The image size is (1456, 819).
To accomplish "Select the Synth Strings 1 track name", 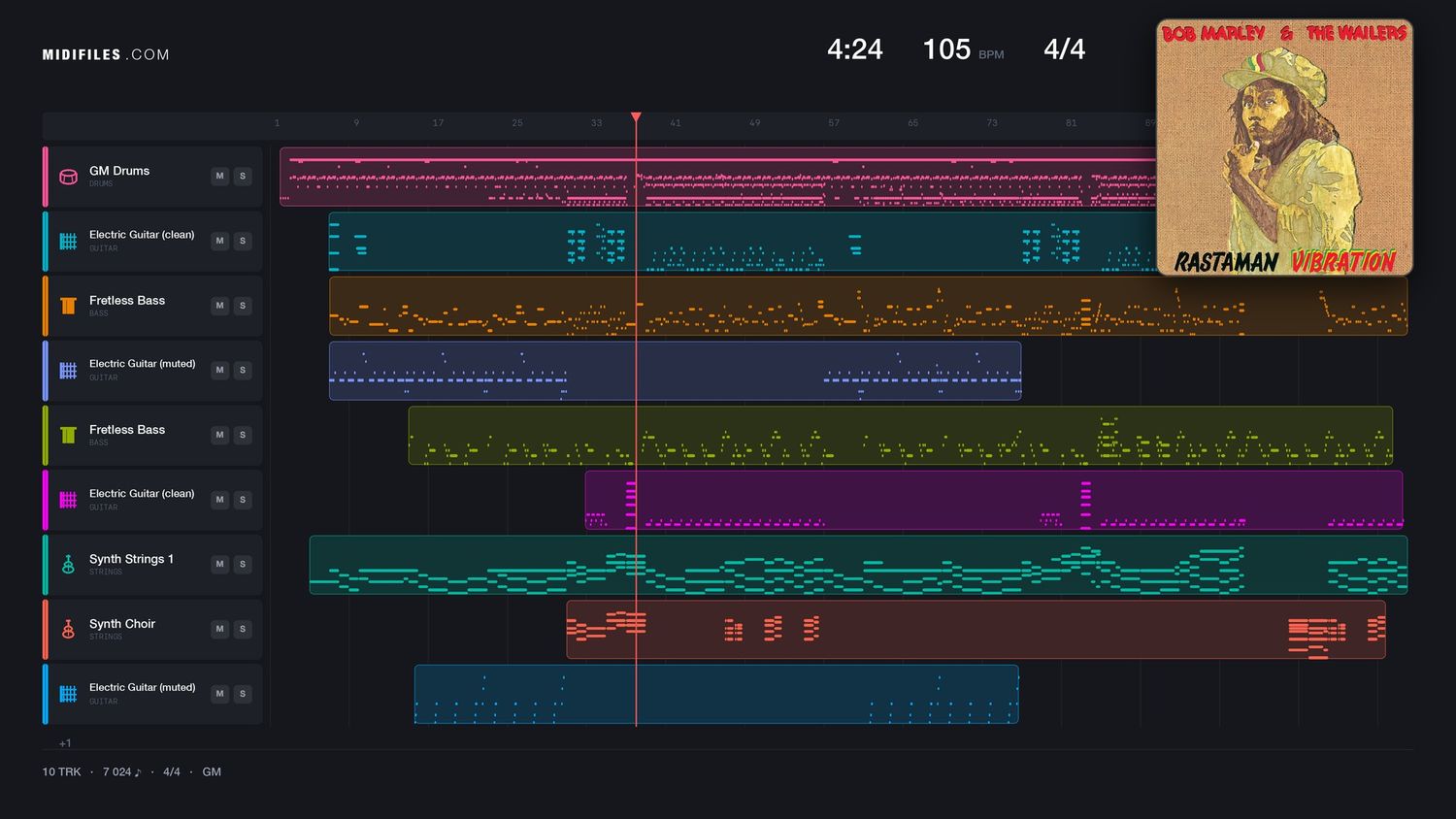I will tap(131, 559).
